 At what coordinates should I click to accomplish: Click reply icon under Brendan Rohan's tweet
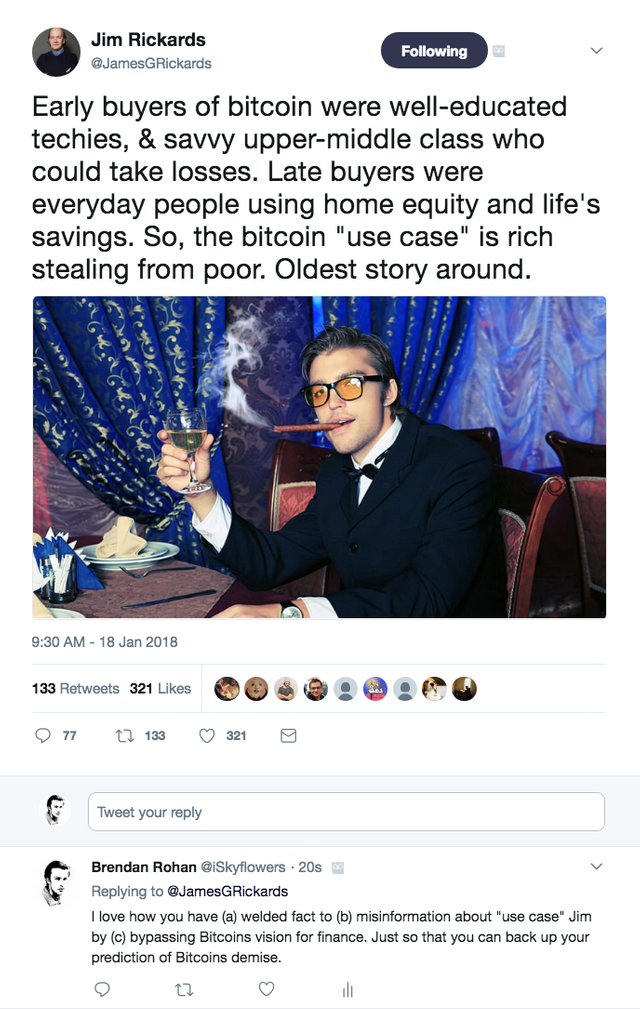pos(102,989)
